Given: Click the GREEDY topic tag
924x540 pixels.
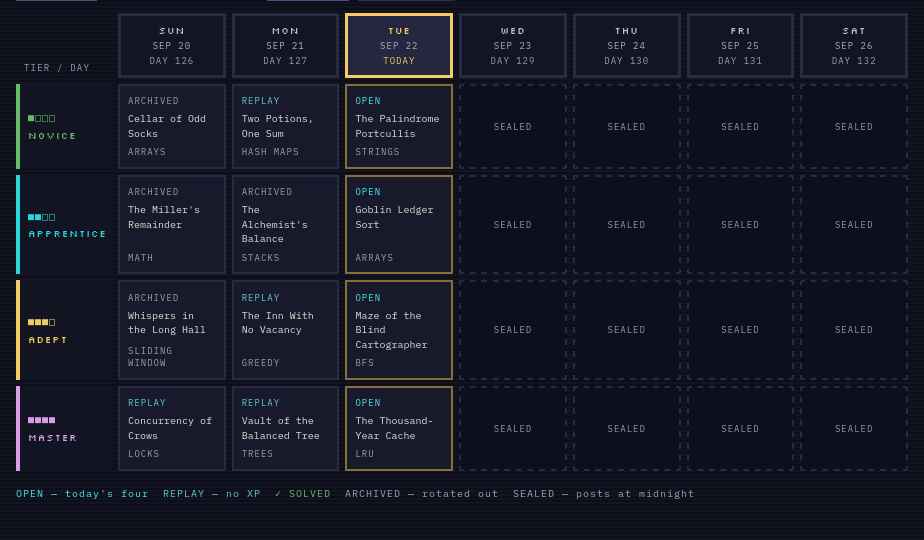Looking at the screenshot, I should (x=260, y=363).
